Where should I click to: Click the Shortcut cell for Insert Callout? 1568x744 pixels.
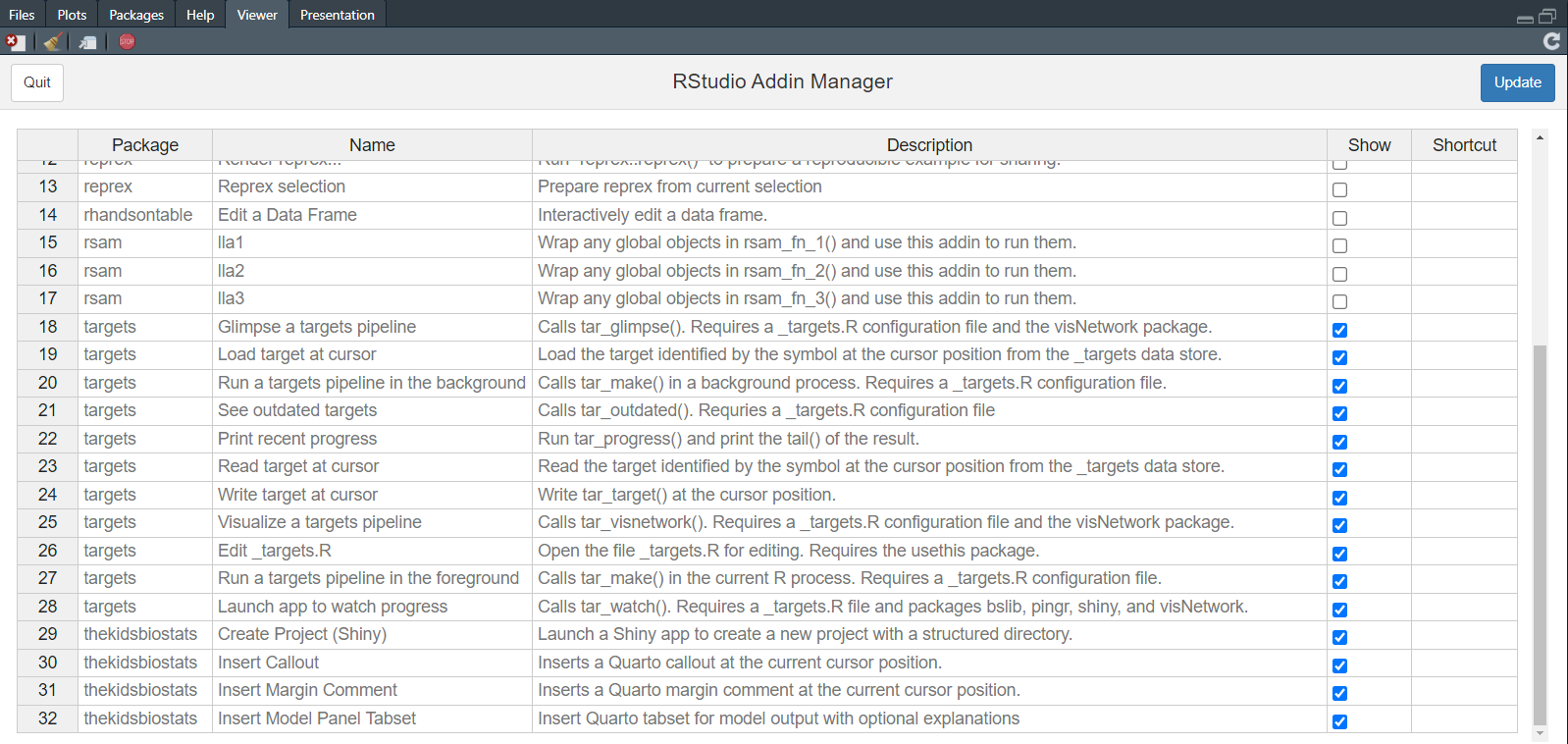tap(1464, 663)
